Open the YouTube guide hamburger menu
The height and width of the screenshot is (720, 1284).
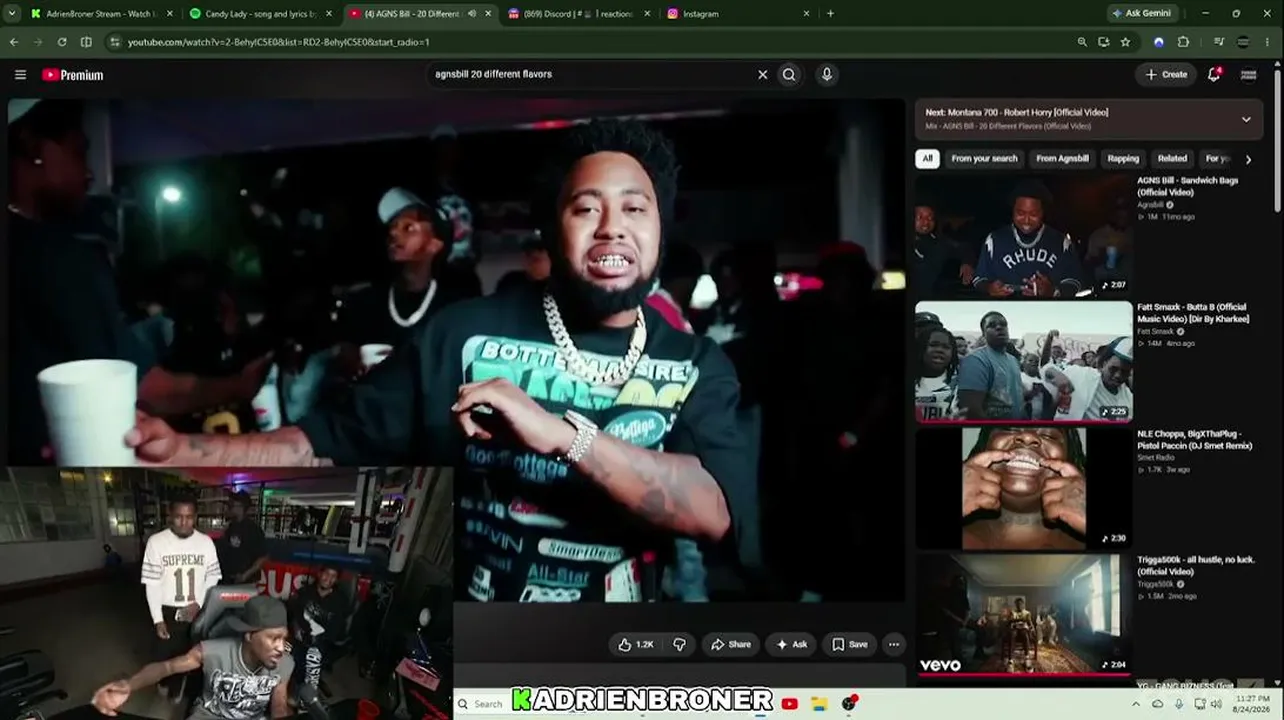click(20, 75)
